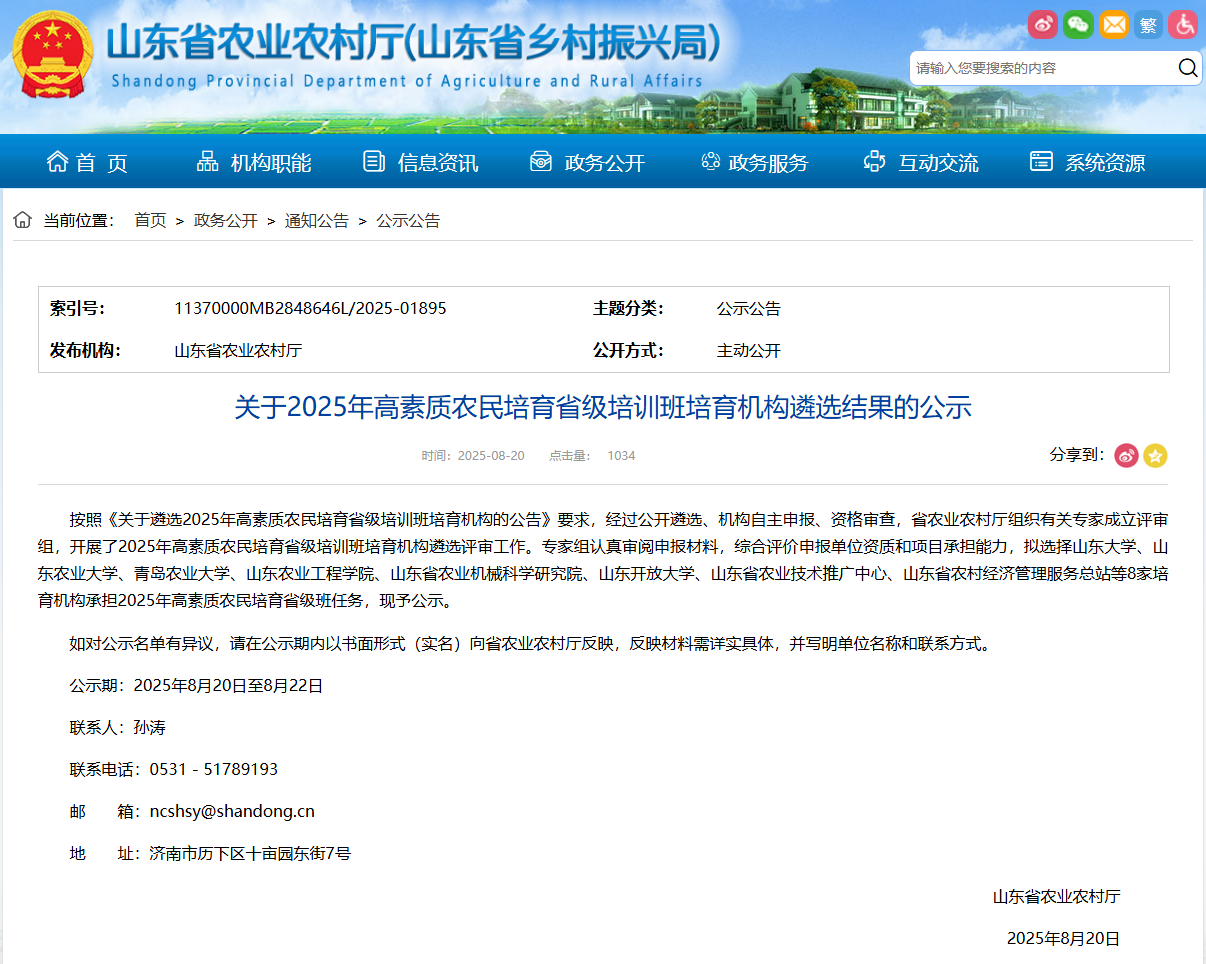Click the blue article headline
This screenshot has width=1206, height=964.
coord(603,407)
